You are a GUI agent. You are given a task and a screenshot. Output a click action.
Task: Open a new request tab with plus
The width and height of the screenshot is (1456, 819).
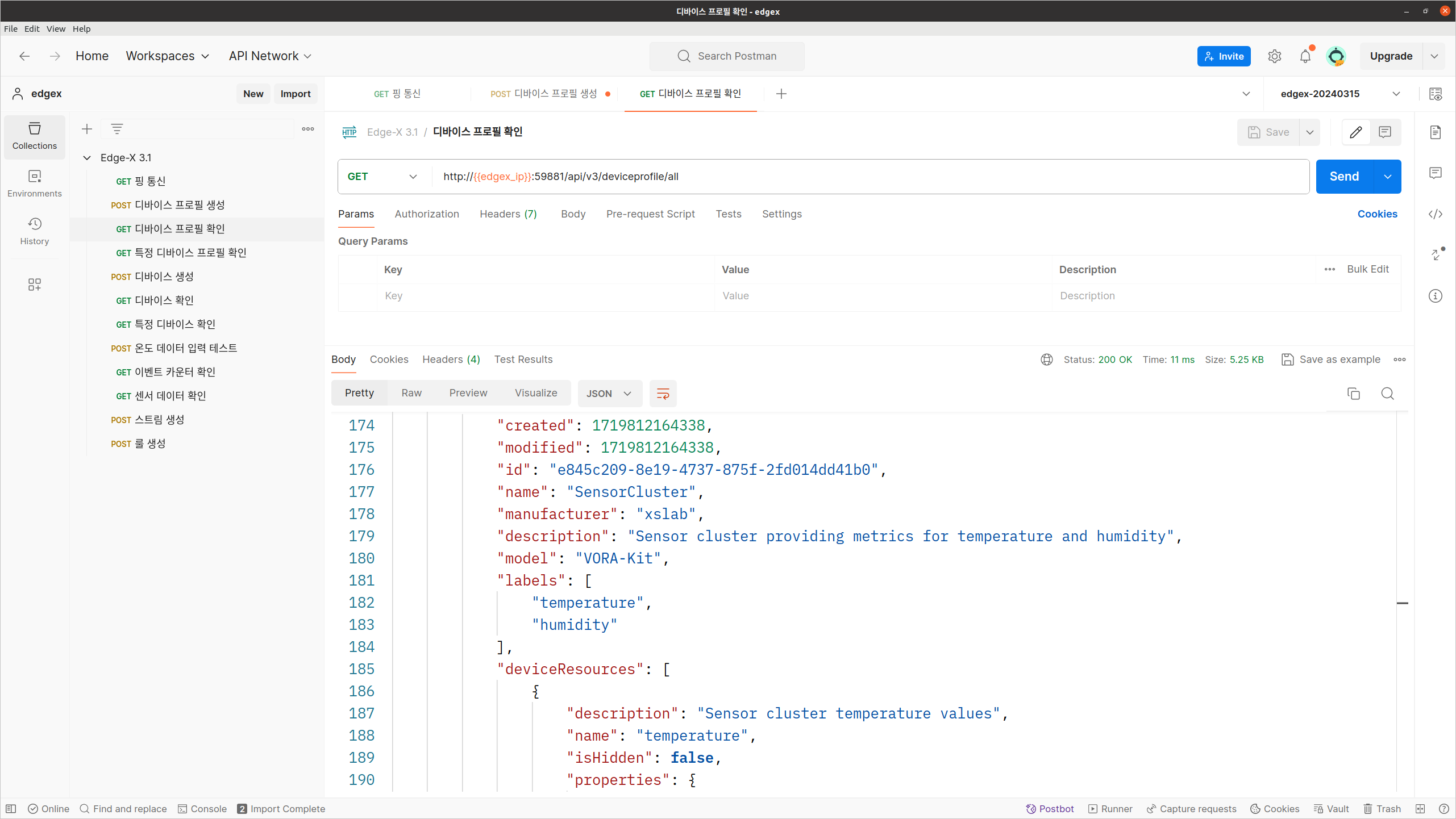(781, 94)
